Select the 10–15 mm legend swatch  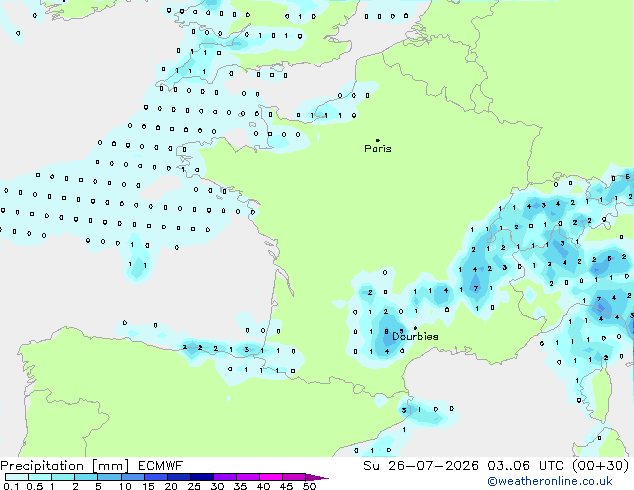(x=133, y=477)
